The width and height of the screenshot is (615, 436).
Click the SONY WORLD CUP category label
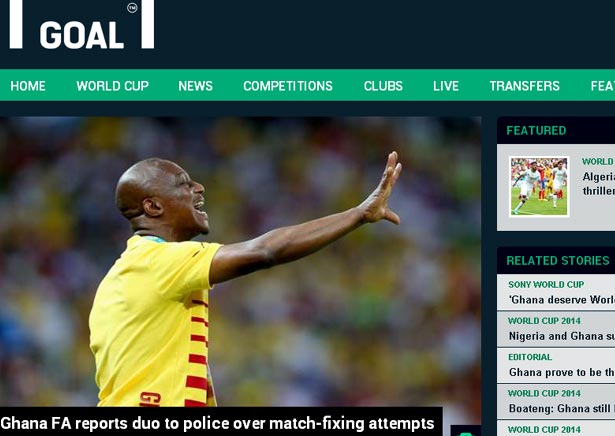pos(546,284)
